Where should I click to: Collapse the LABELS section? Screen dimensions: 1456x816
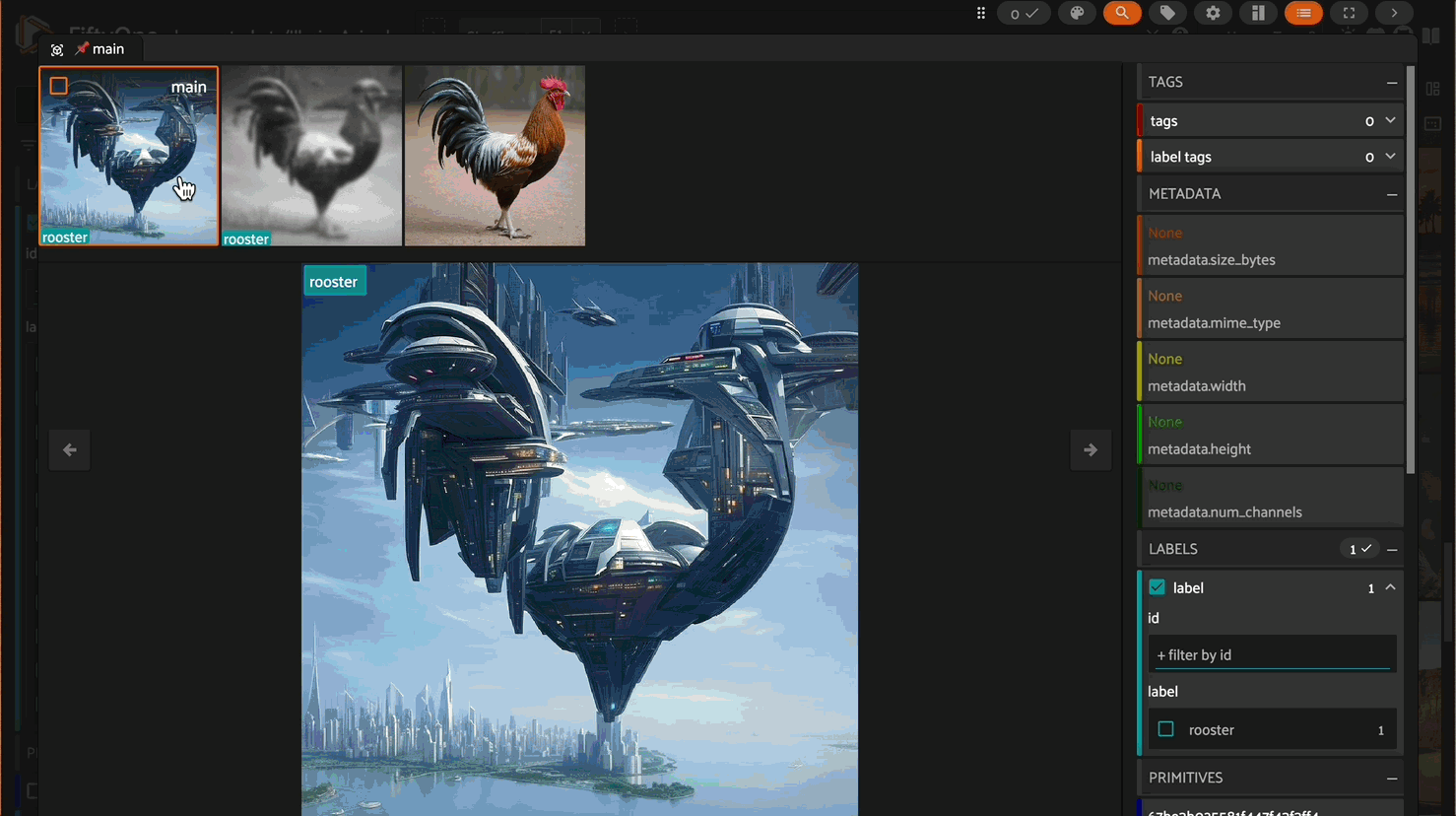(1392, 550)
